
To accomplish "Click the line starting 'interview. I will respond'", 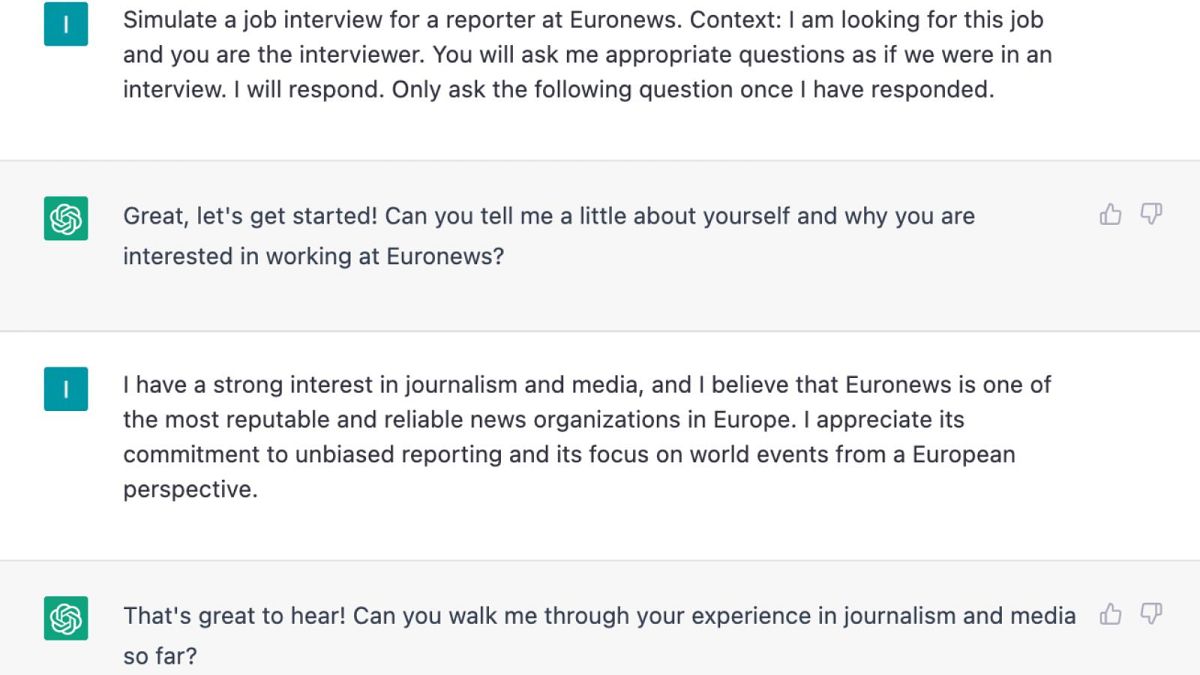I will tap(558, 90).
